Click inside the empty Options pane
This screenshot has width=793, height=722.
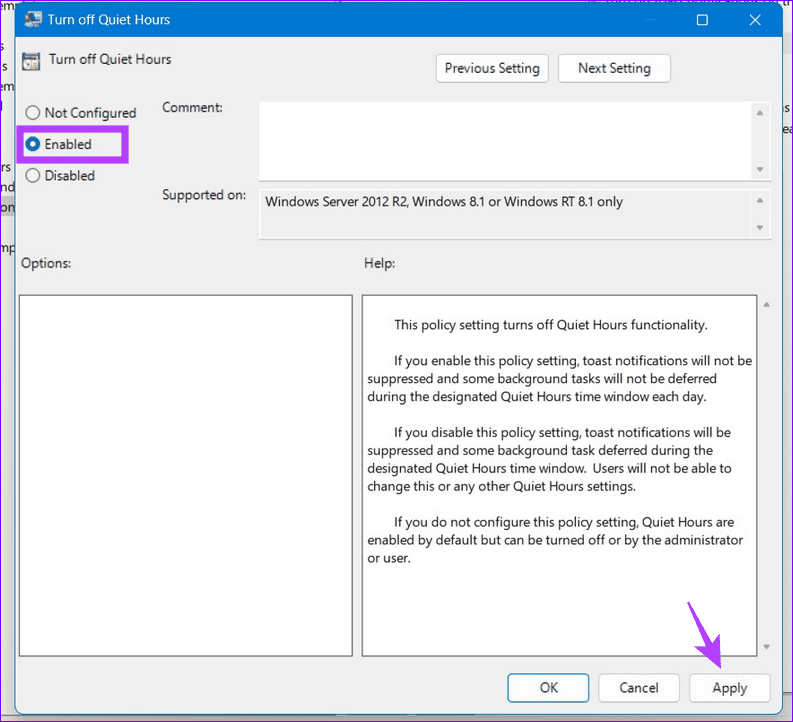click(x=186, y=475)
